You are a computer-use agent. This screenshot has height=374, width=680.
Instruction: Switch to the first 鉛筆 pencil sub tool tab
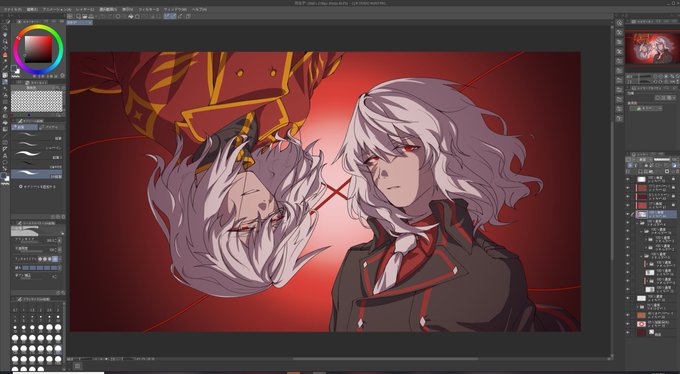click(x=24, y=127)
